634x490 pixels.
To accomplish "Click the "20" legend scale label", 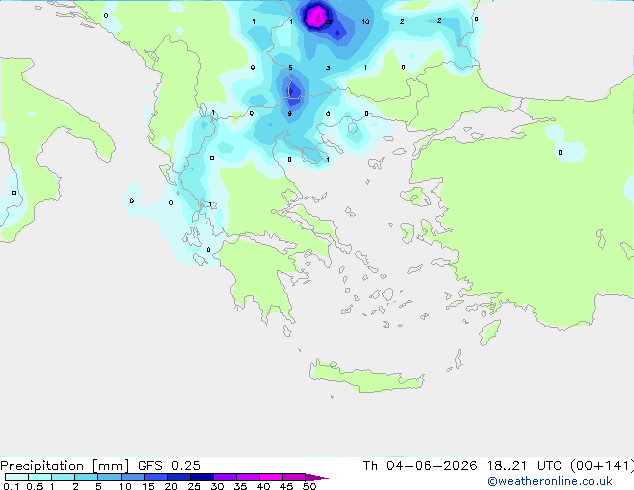I will pos(171,486).
